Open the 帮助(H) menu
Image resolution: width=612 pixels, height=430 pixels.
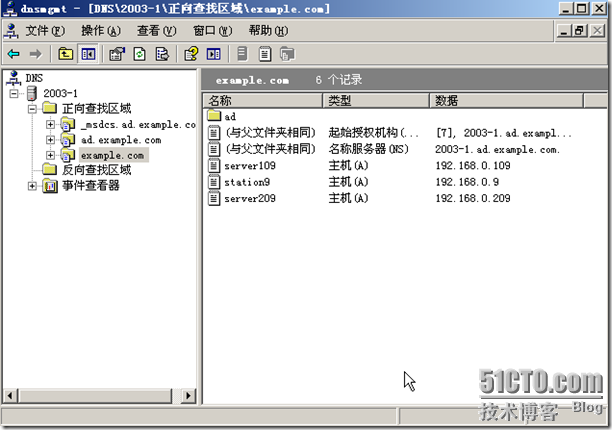point(269,31)
